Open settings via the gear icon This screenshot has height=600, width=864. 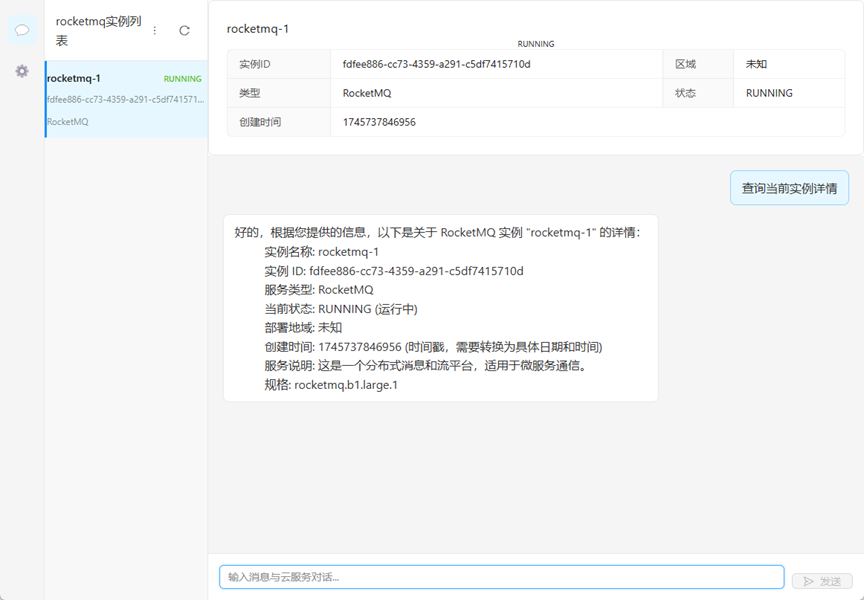point(22,71)
